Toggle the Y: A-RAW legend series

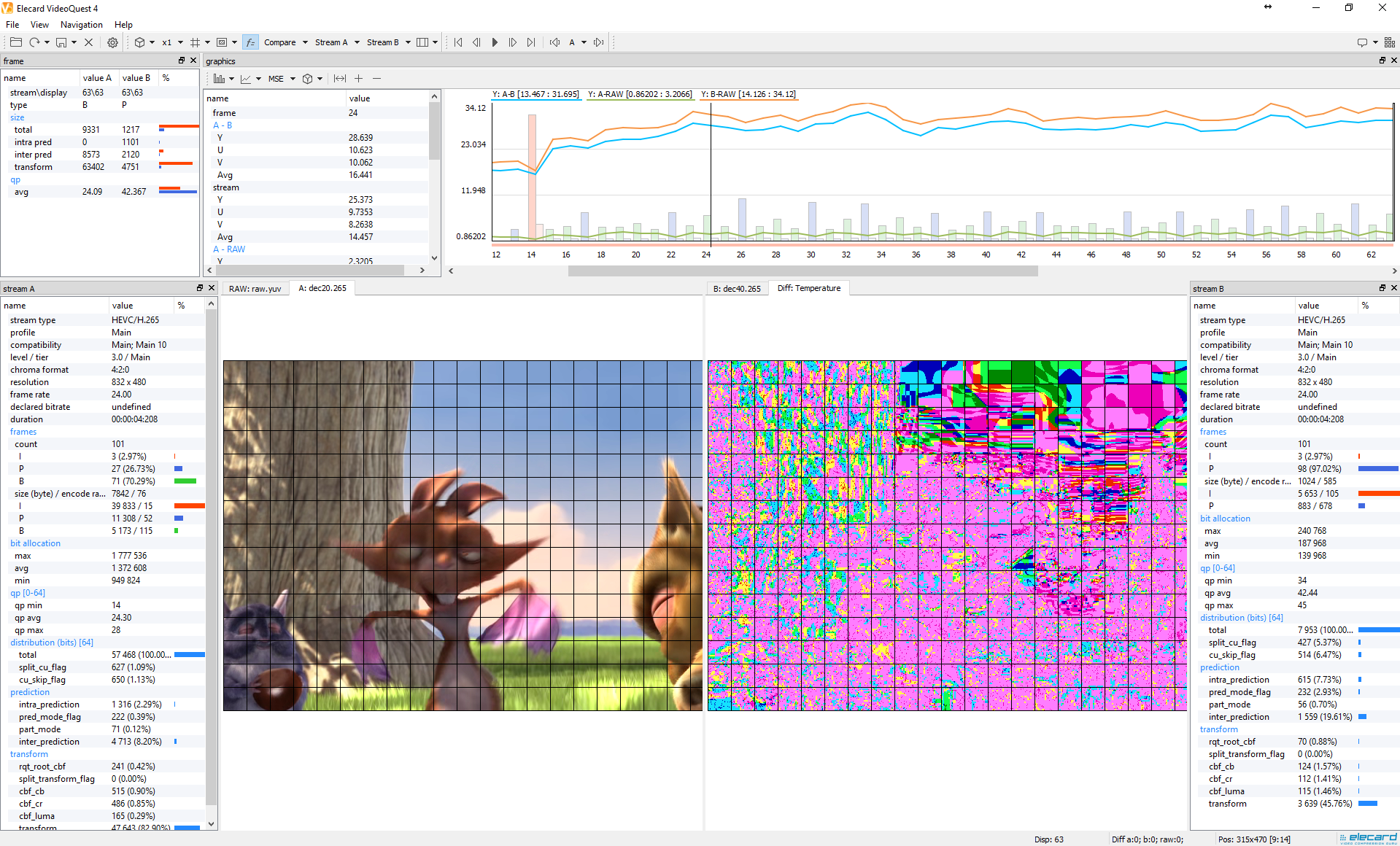640,94
